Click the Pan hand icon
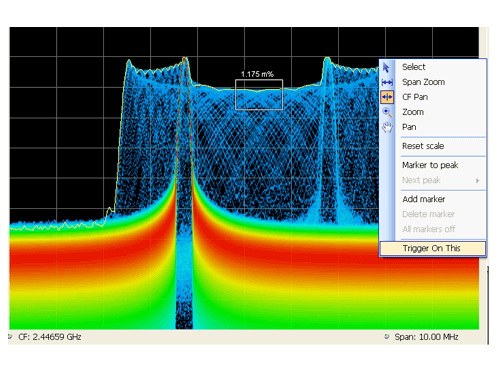 pos(387,127)
